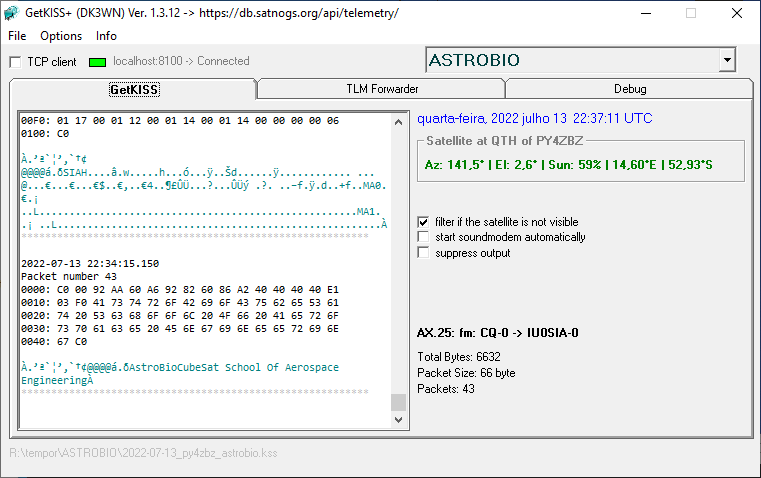761x478 pixels.
Task: Open the Options menu
Action: coord(61,36)
